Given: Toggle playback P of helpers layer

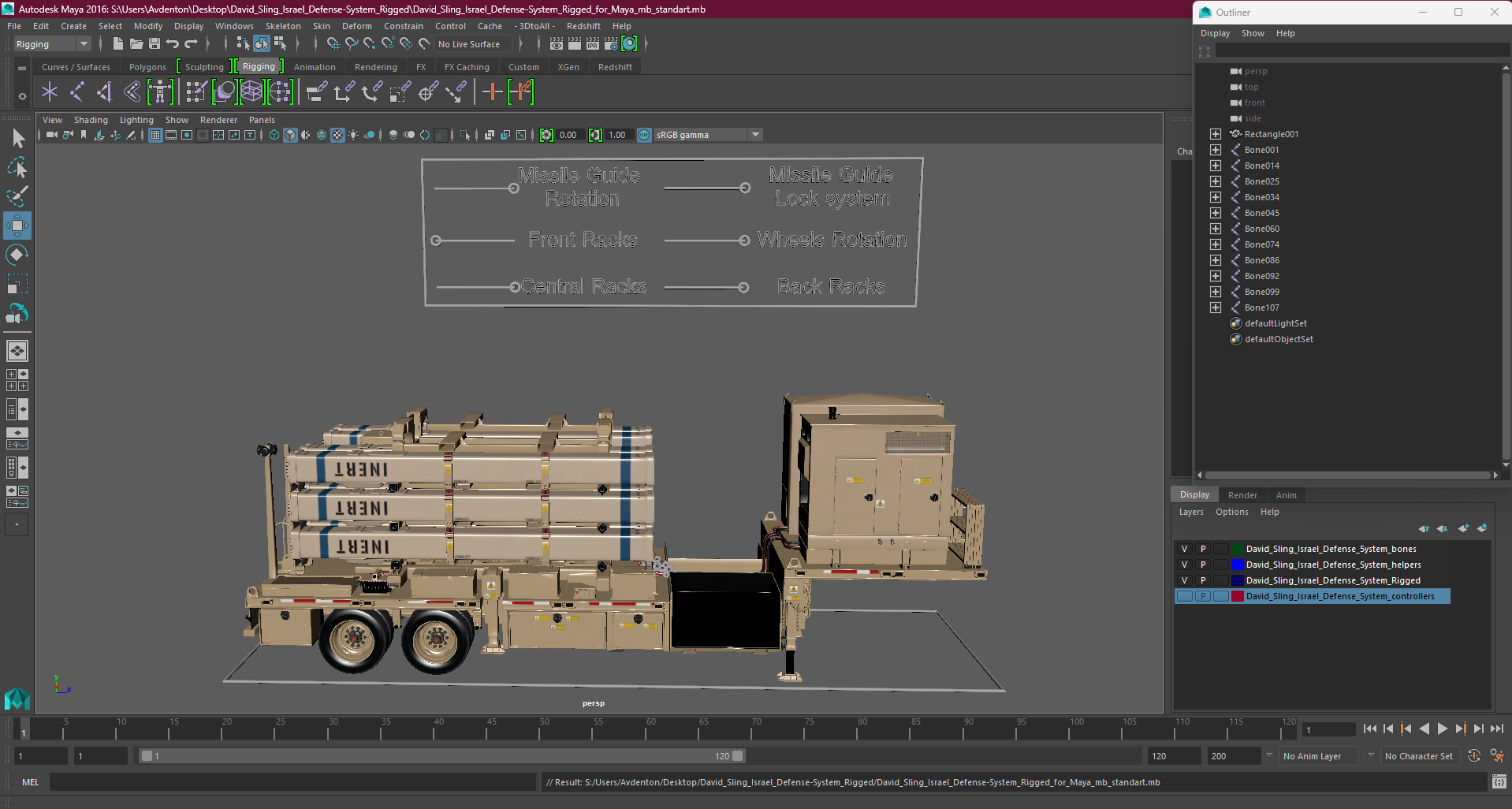Looking at the screenshot, I should (1203, 565).
